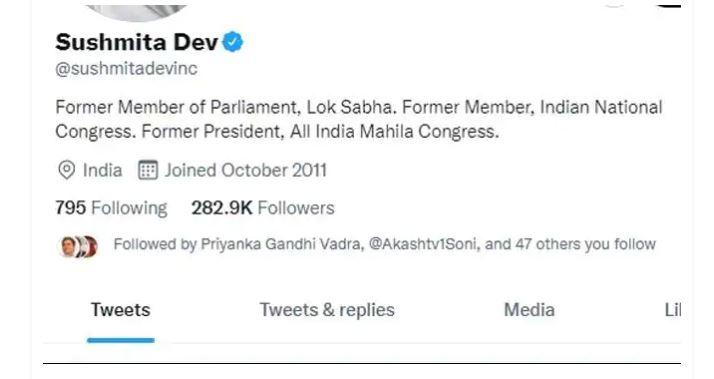Click the partially visible dark button at top right
The image size is (714, 379).
[668, 5]
